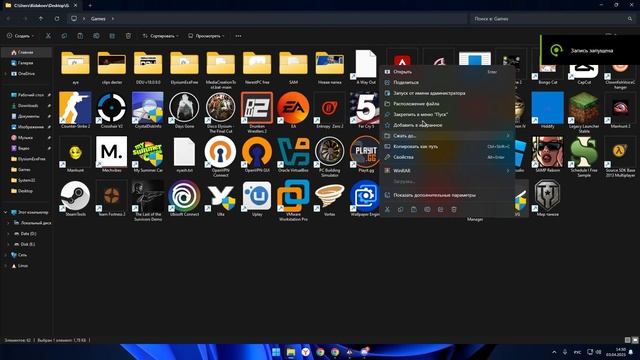Expand the OneDrive tree node

(5, 73)
